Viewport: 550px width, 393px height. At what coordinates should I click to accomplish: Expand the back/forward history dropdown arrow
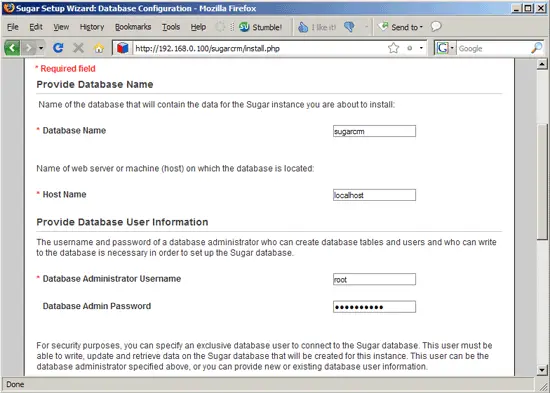(41, 48)
